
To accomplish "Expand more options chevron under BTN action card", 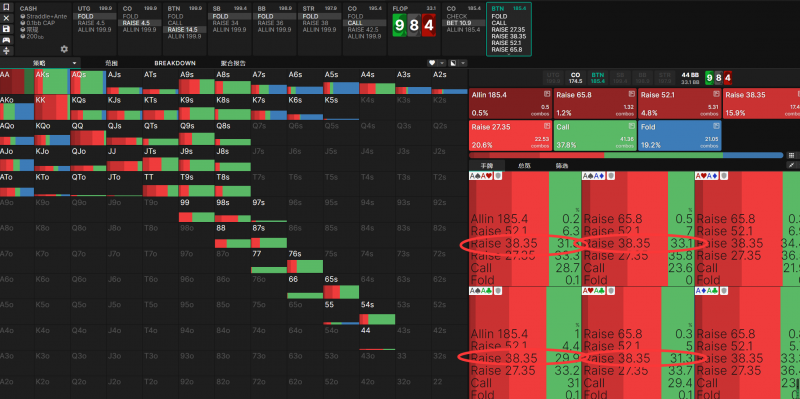I will 509,54.
